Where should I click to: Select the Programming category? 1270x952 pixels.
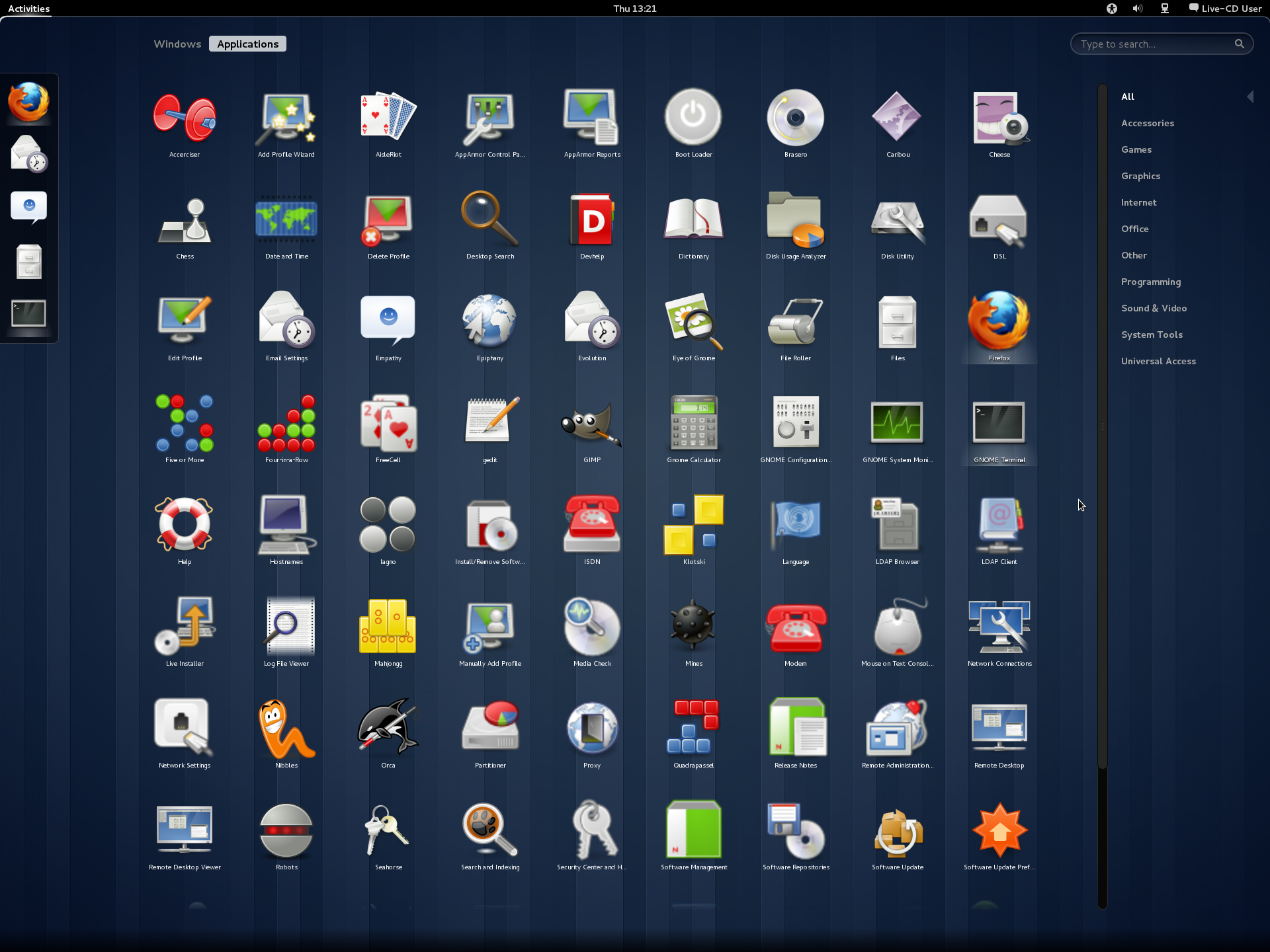coord(1150,282)
